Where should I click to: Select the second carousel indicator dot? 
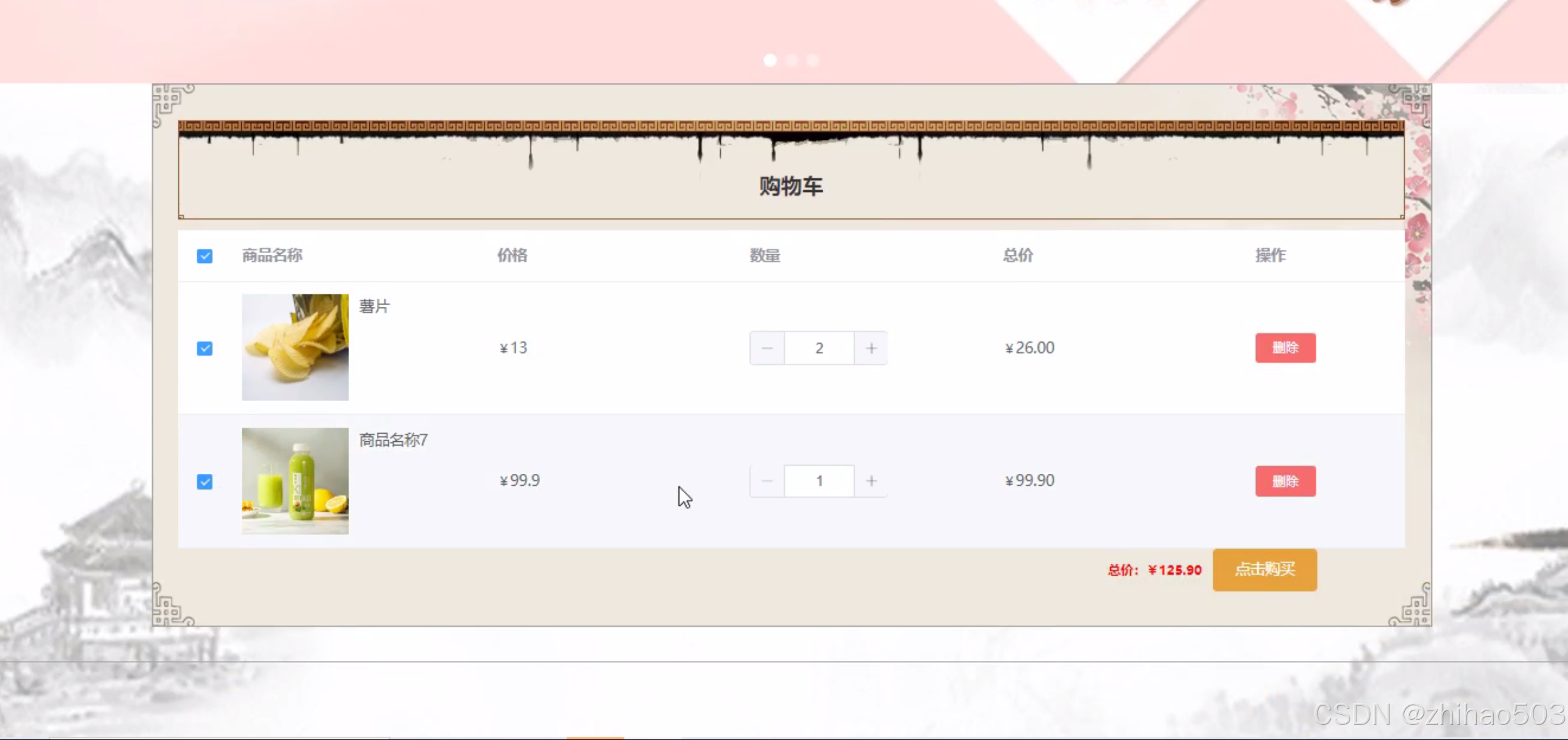coord(792,60)
